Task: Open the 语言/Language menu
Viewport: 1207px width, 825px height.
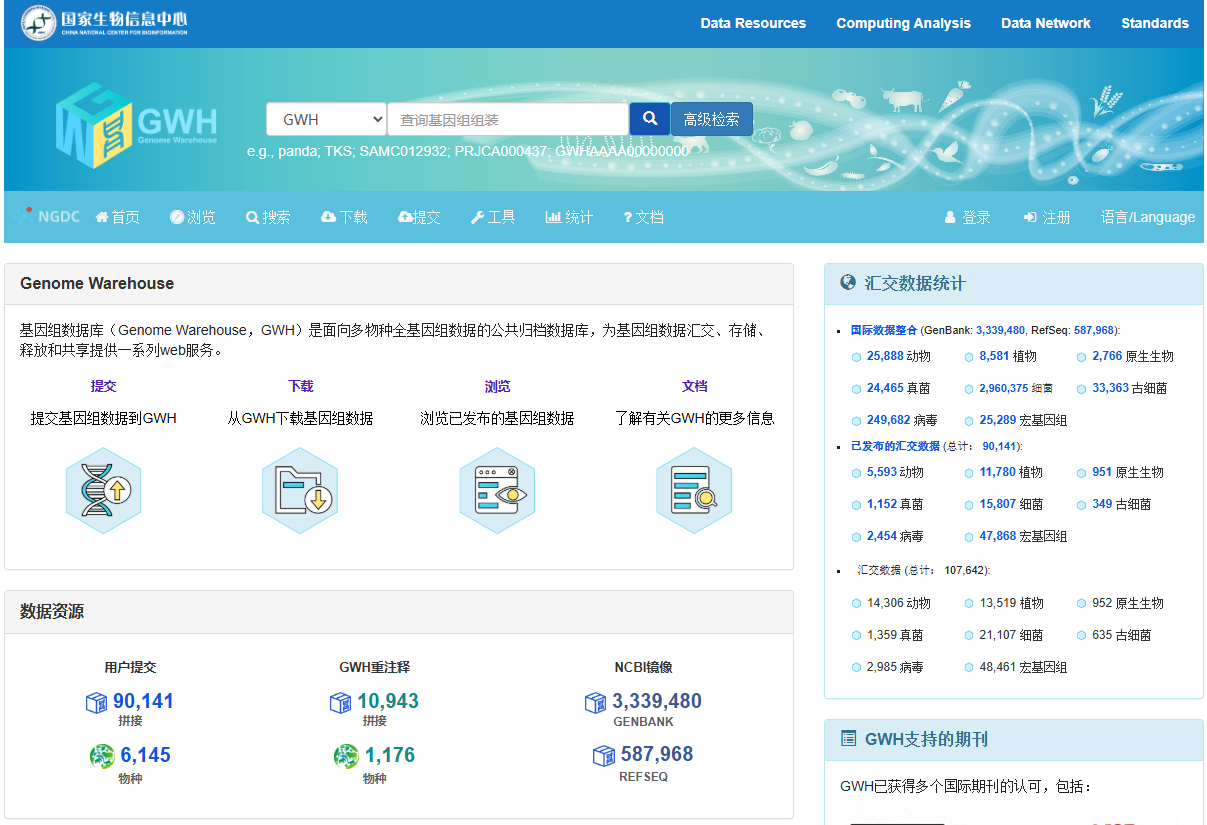Action: click(x=1148, y=217)
